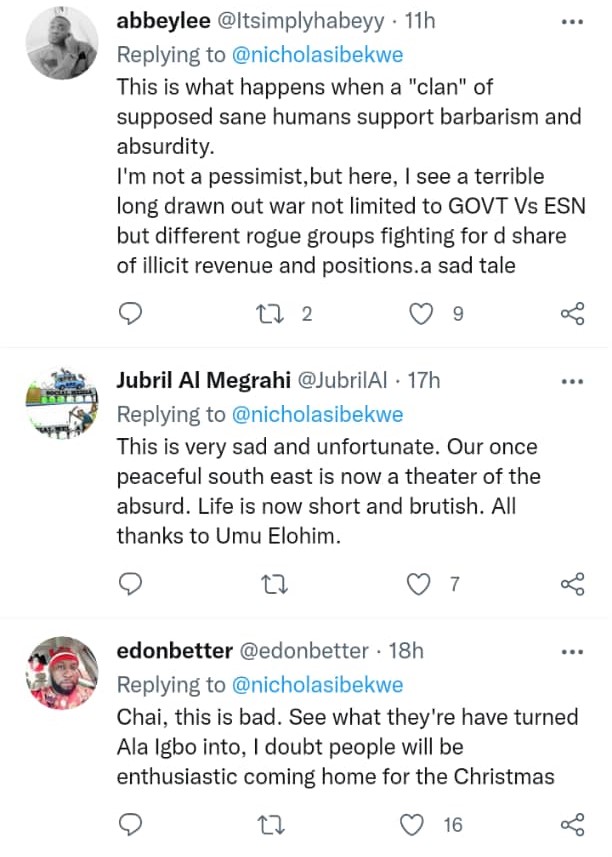The height and width of the screenshot is (857, 612).
Task: Open more options for abbeylee's tweet
Action: click(571, 20)
